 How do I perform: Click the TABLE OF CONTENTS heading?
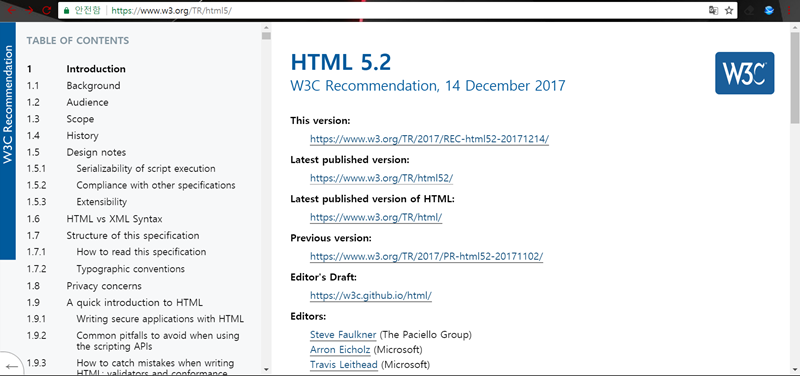(78, 41)
